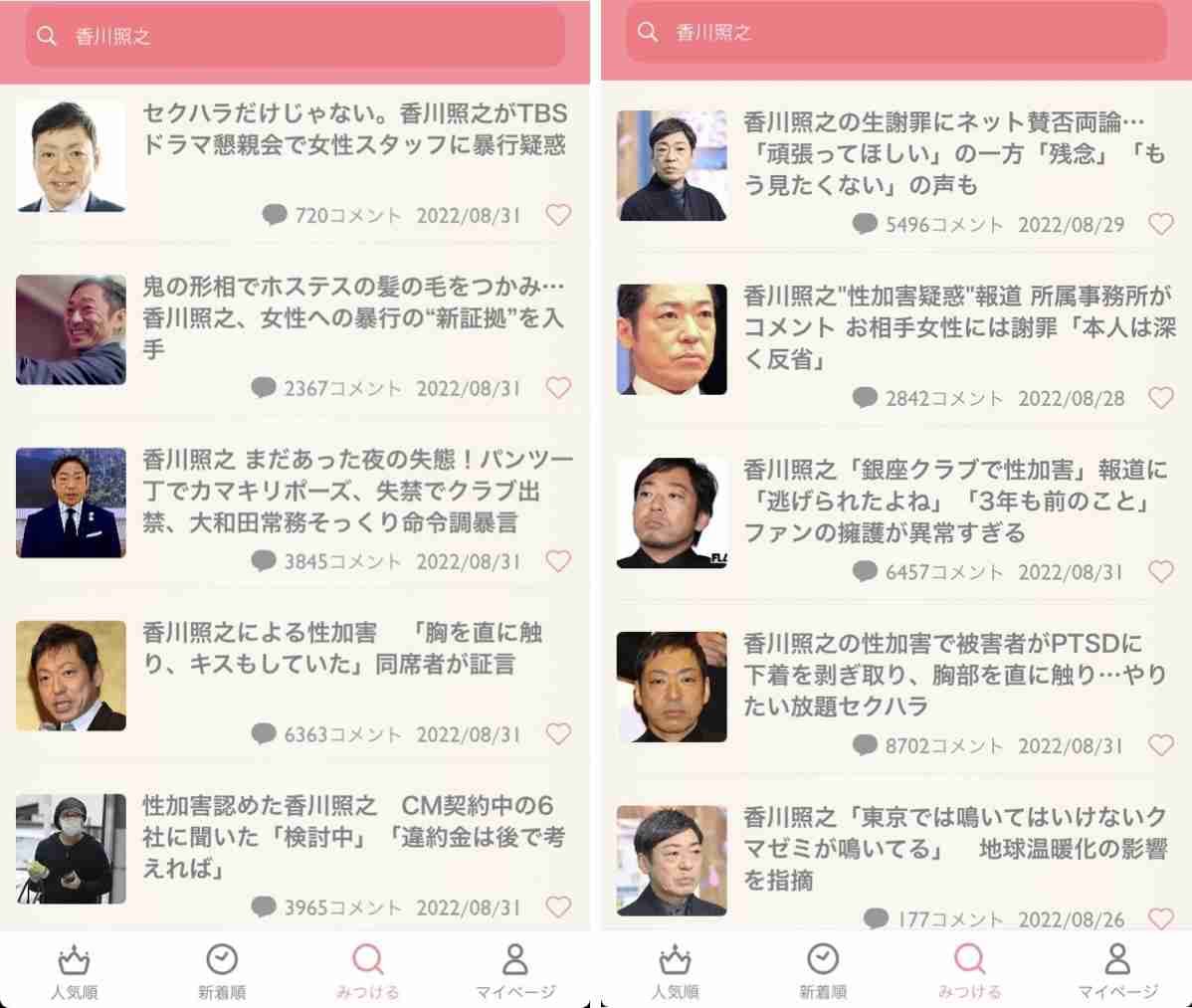Open thumbnail of the masked person article

coord(71,849)
